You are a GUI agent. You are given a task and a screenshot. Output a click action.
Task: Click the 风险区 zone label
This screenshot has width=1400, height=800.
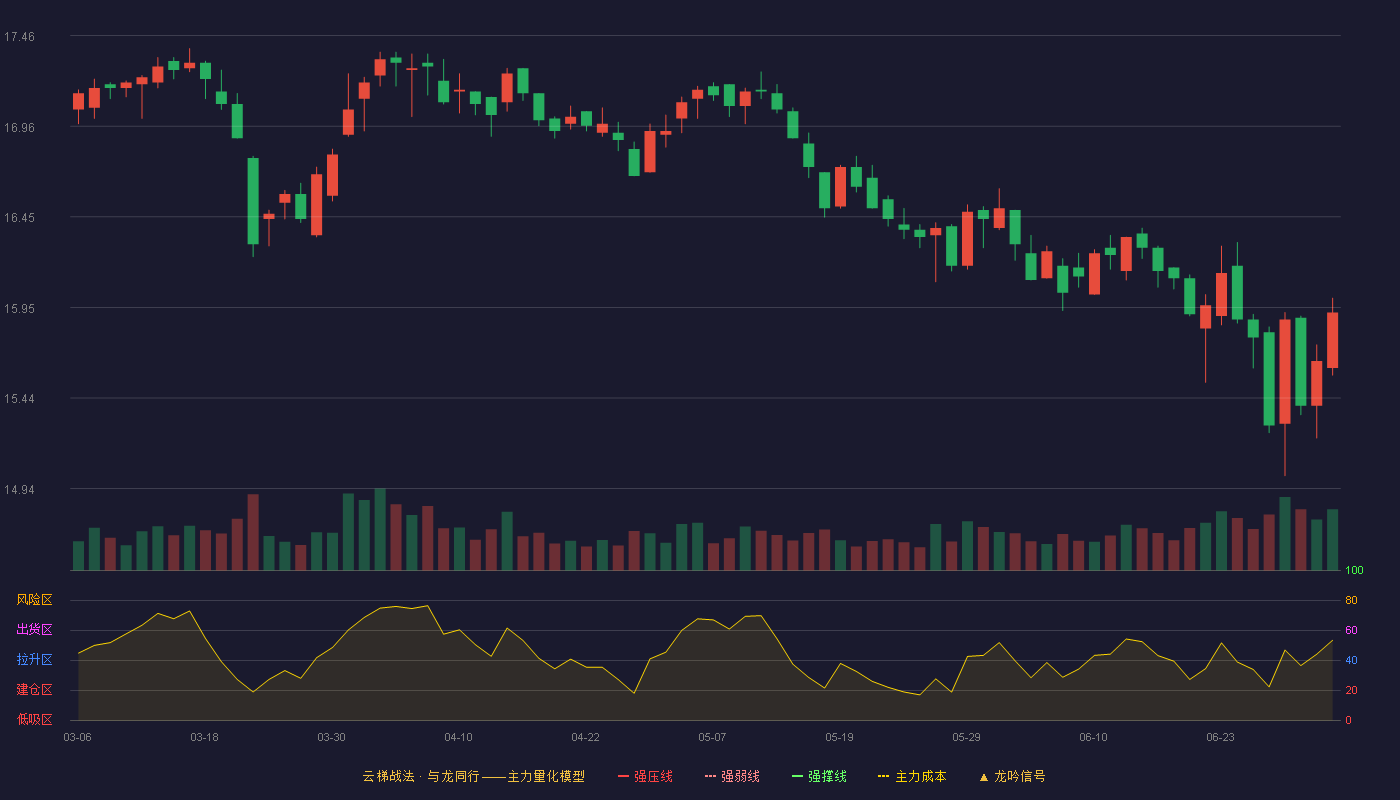34,600
